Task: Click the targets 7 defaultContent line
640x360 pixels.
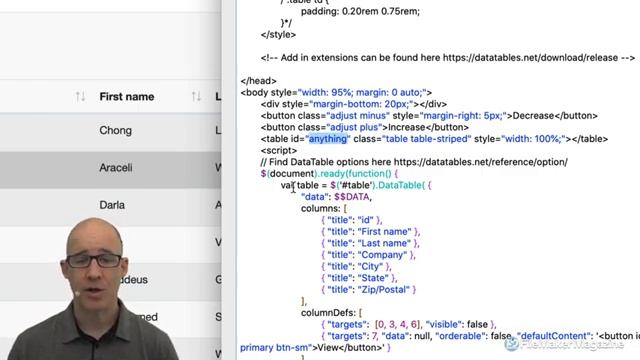Action: click(480, 336)
